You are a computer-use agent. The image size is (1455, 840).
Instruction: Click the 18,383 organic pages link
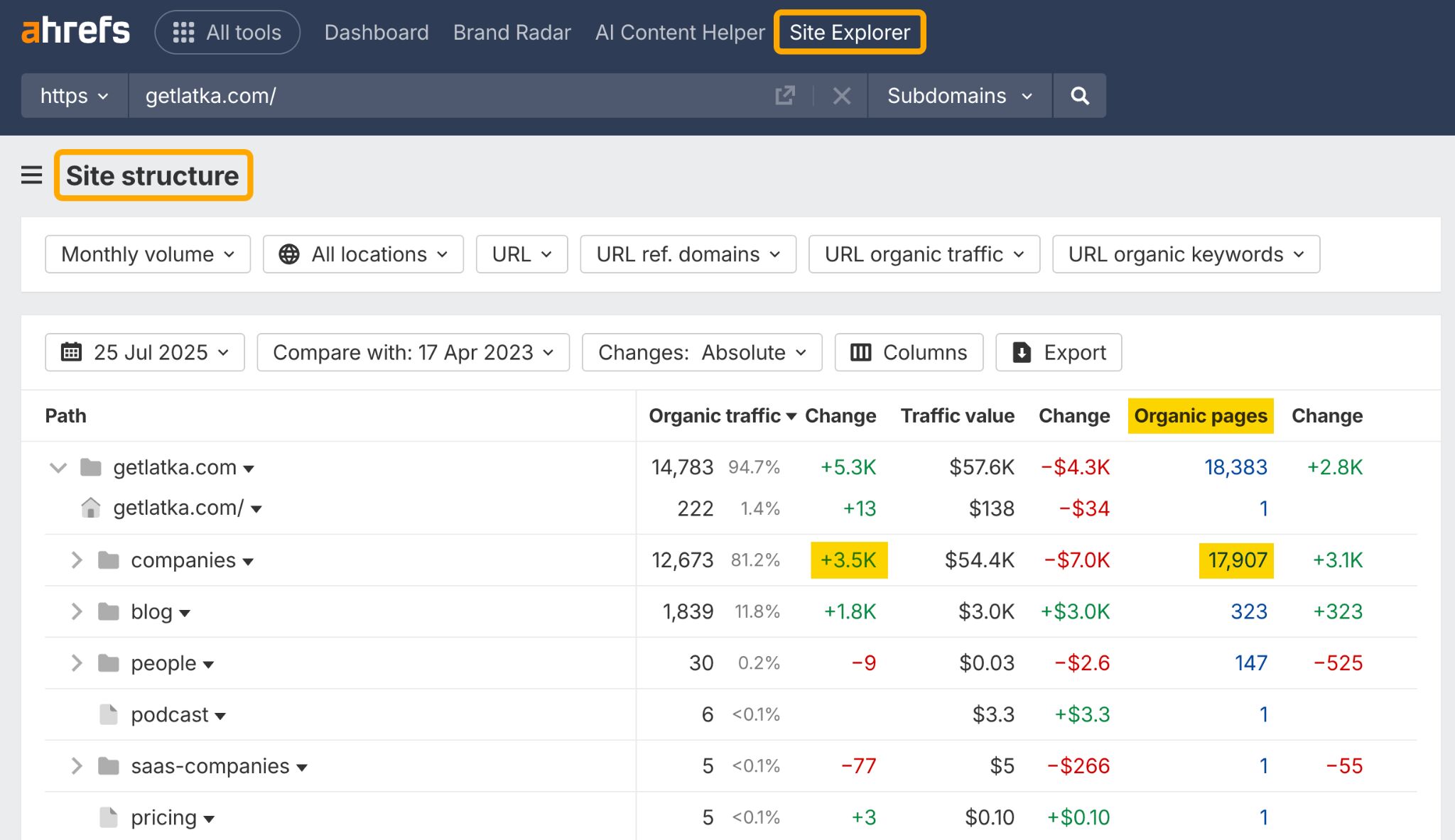[x=1236, y=467]
